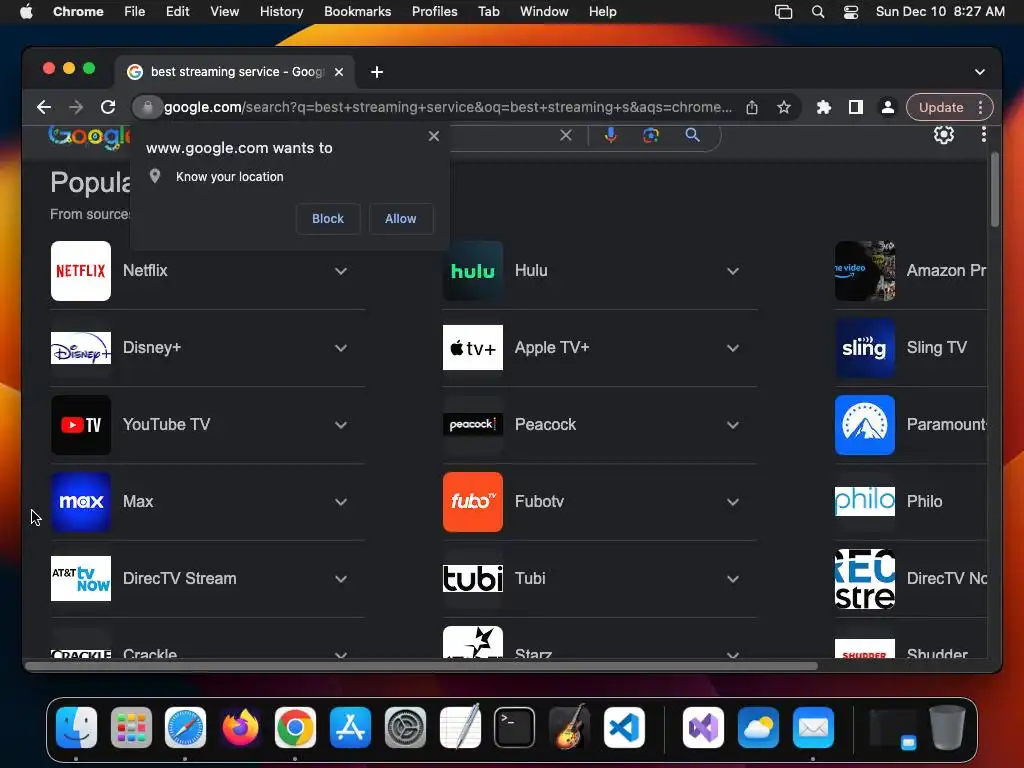
Task: Open Google Lens image search icon
Action: [x=650, y=135]
